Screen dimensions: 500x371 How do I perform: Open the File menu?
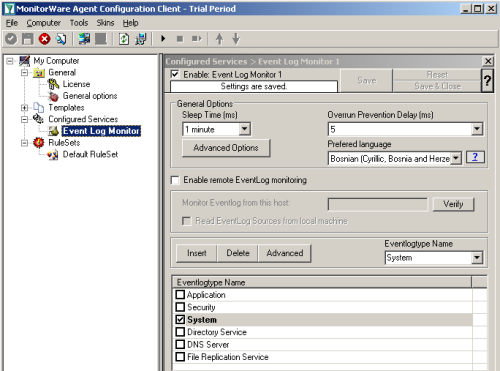click(12, 23)
